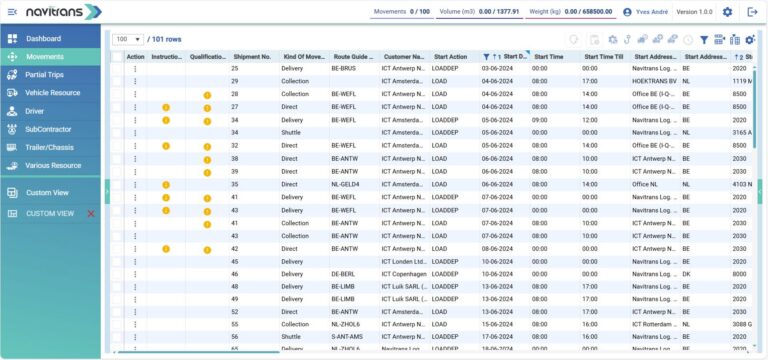The image size is (768, 360).
Task: Click the Navitrans logo
Action: coord(64,12)
